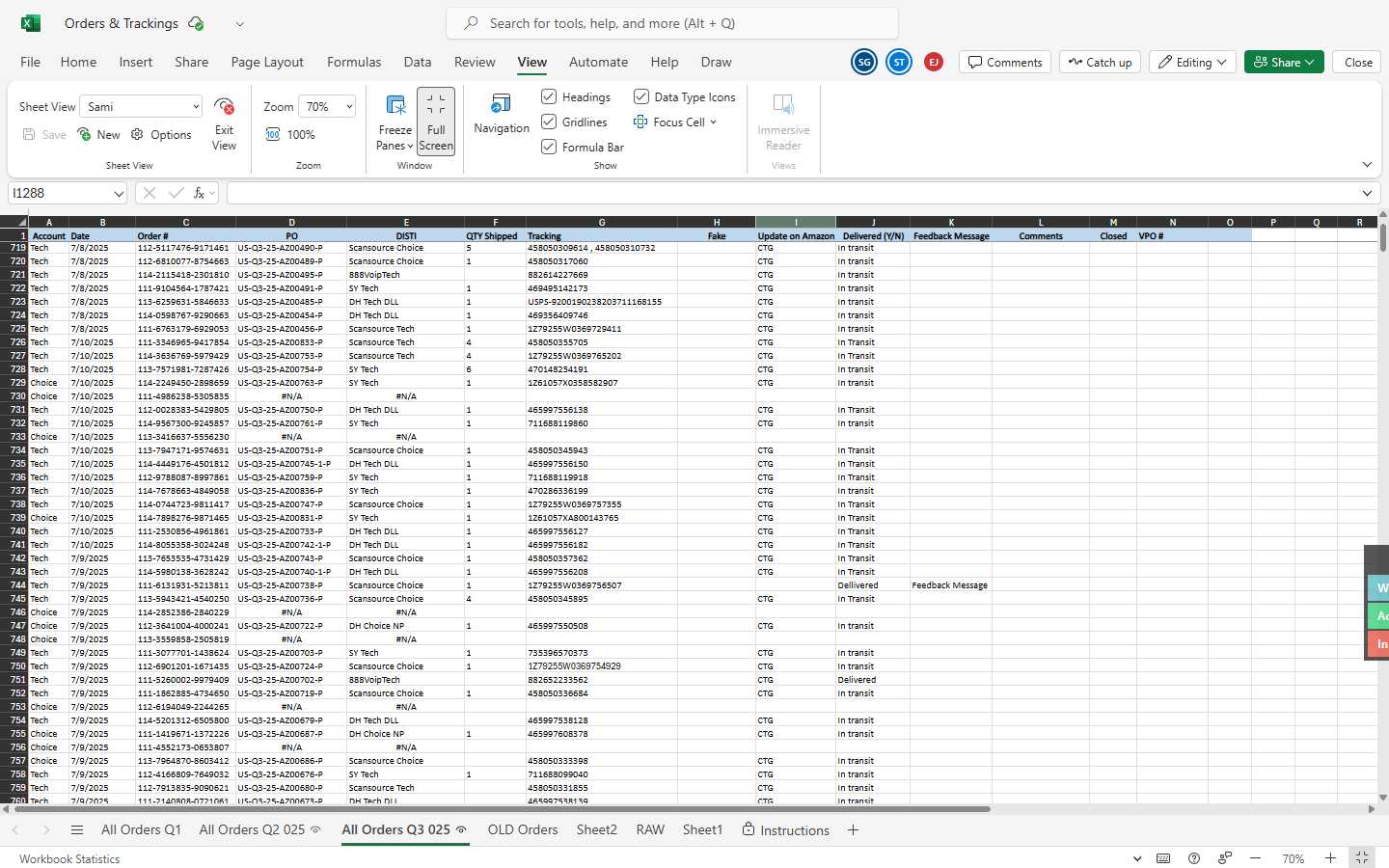This screenshot has width=1389, height=868.
Task: Select column I header
Action: [796, 222]
